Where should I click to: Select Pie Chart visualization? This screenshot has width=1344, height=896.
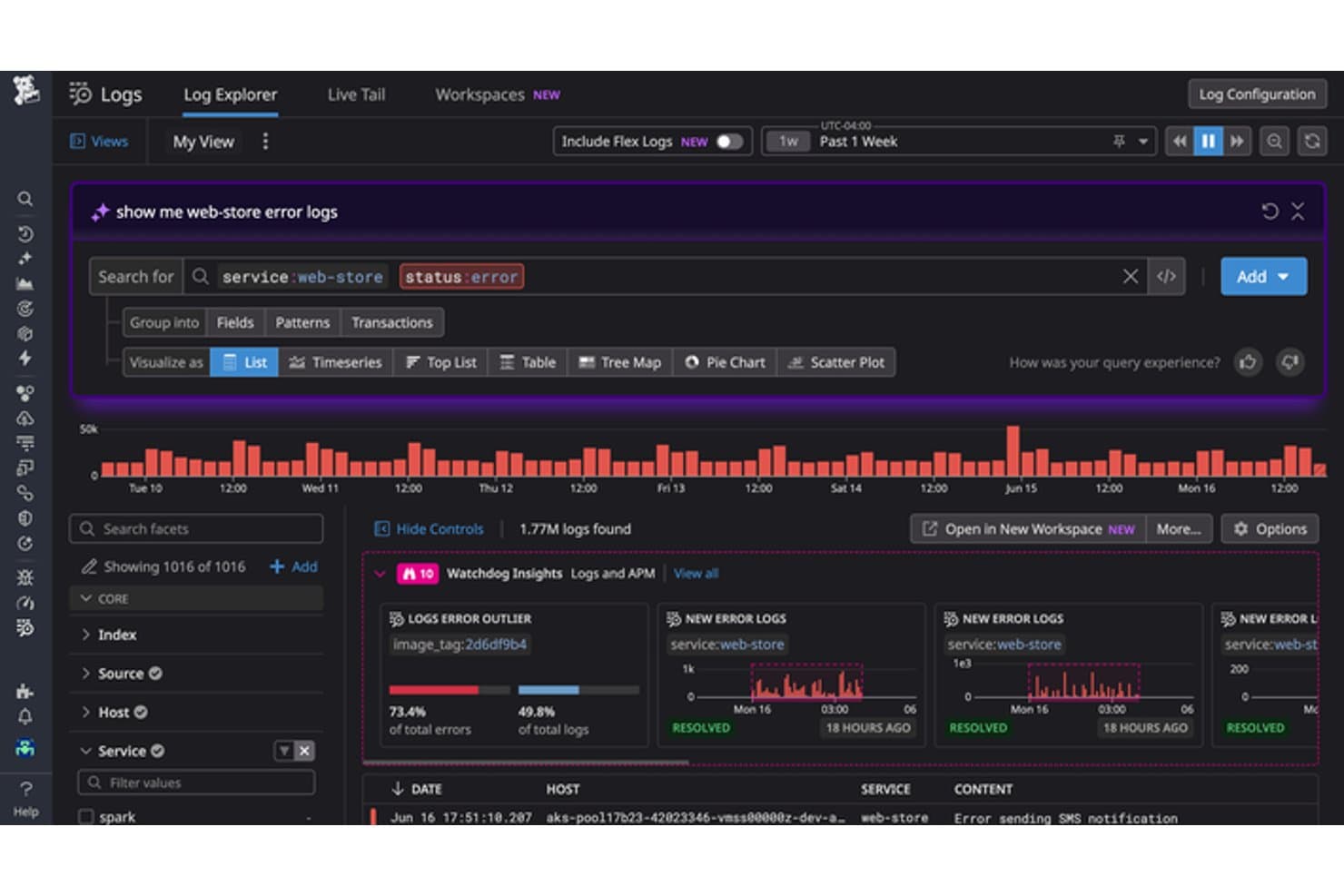coord(725,362)
